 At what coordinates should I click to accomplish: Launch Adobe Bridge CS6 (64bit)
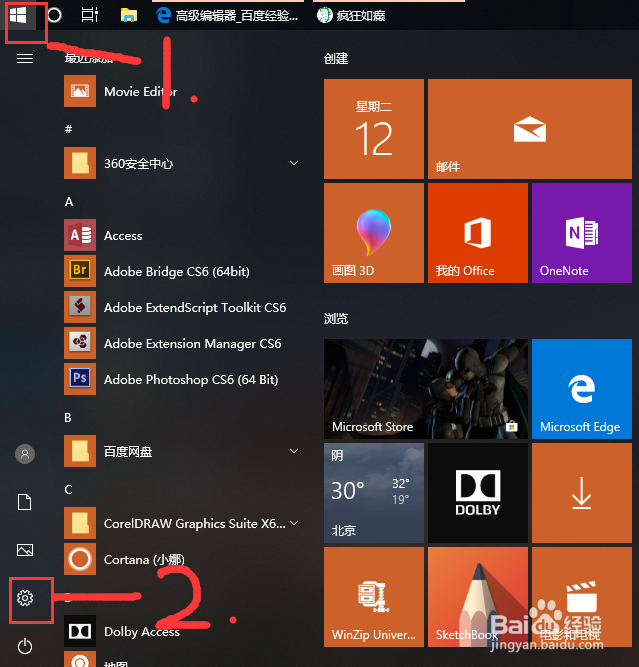[x=183, y=271]
